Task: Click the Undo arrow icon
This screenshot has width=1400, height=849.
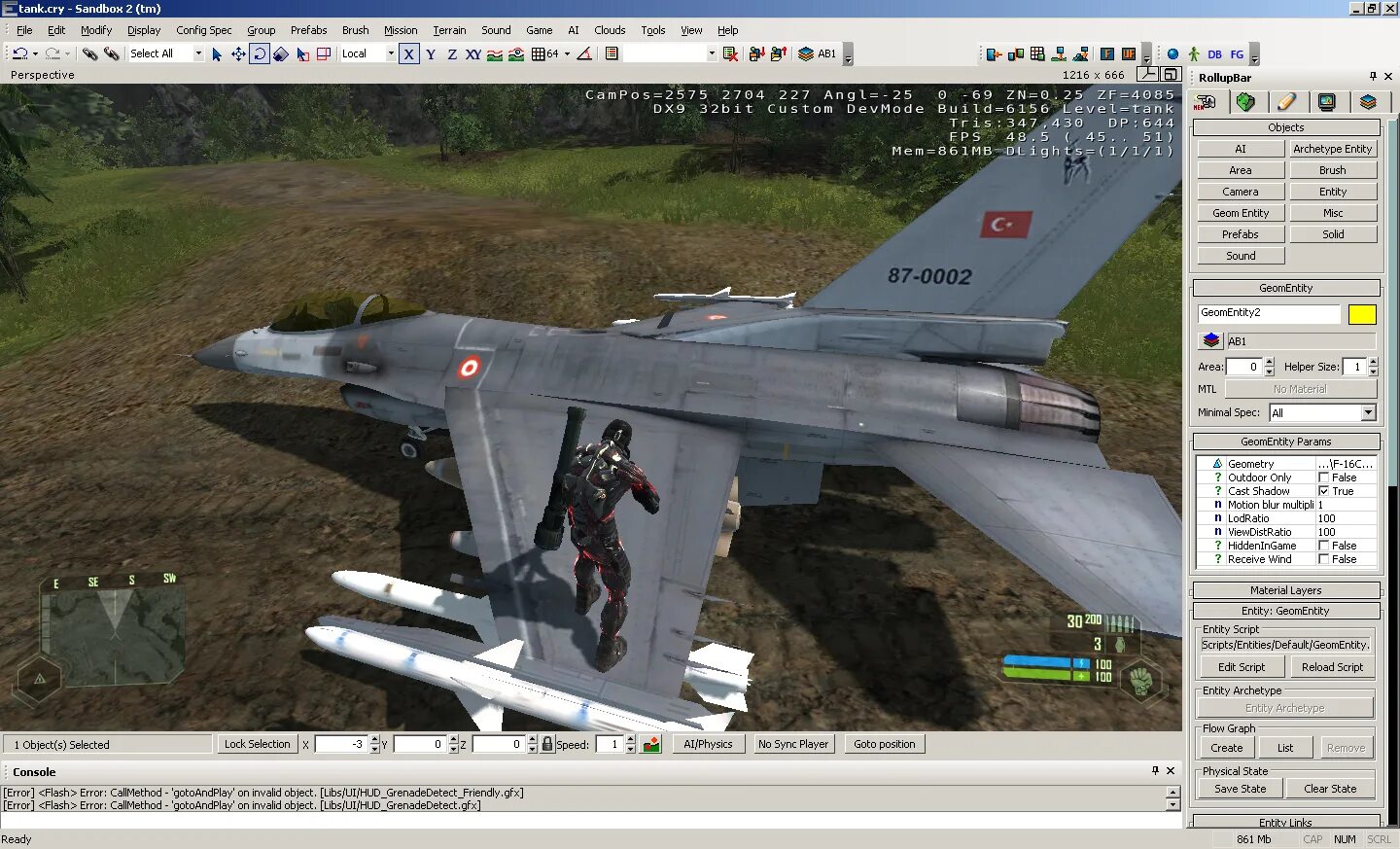Action: [19, 53]
